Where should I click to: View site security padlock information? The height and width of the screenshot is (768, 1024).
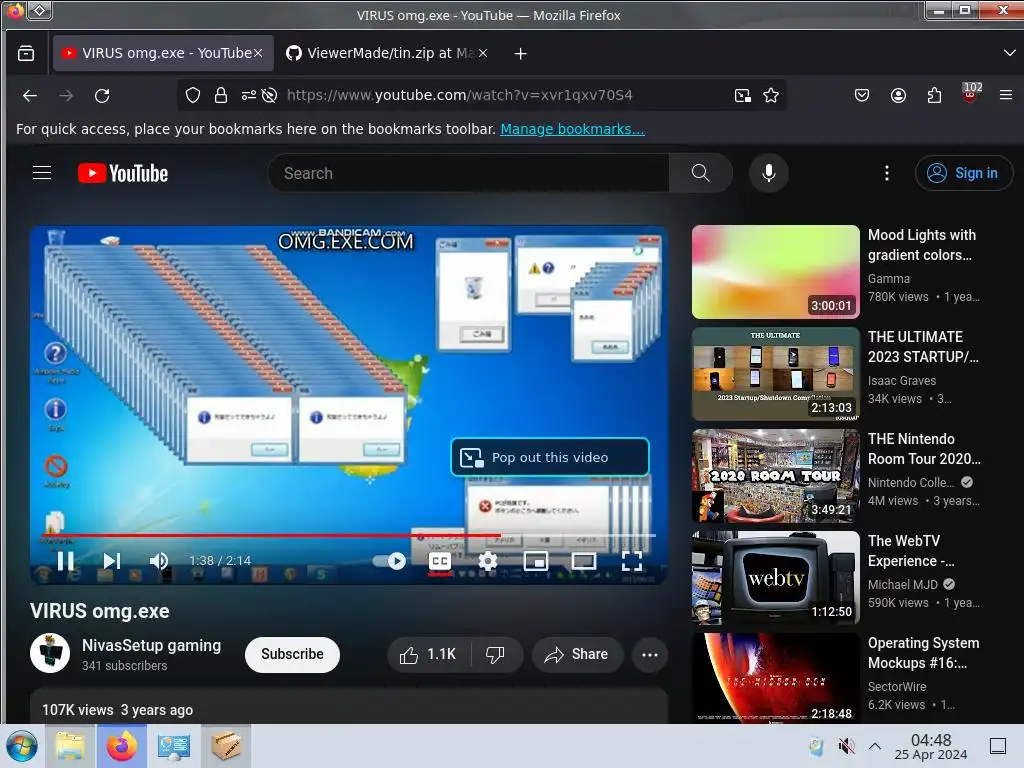(221, 95)
